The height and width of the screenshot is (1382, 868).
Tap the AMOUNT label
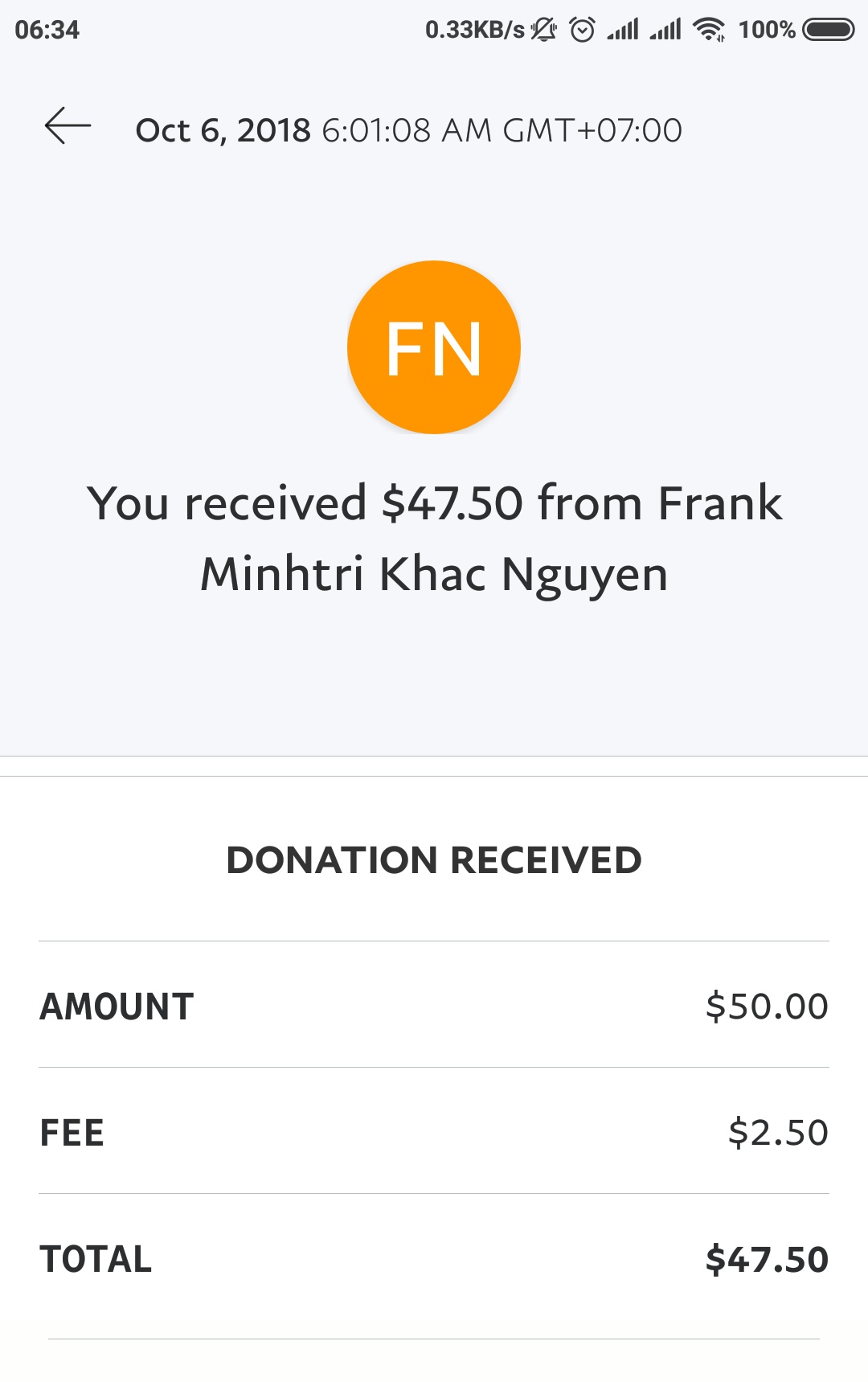(117, 1007)
